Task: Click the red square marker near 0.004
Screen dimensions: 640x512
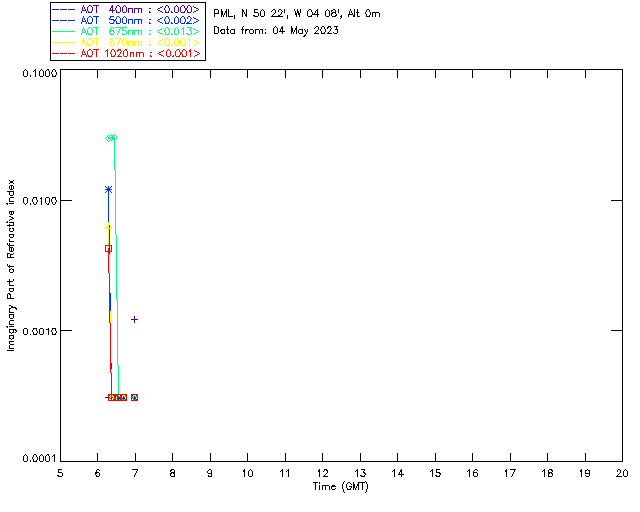Action: [108, 248]
